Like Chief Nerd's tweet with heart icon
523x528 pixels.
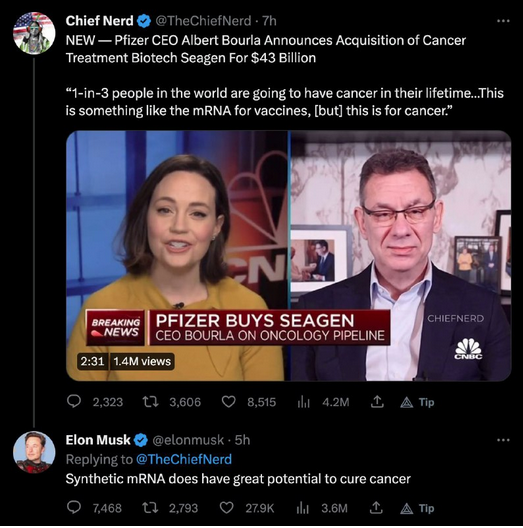[x=228, y=402]
